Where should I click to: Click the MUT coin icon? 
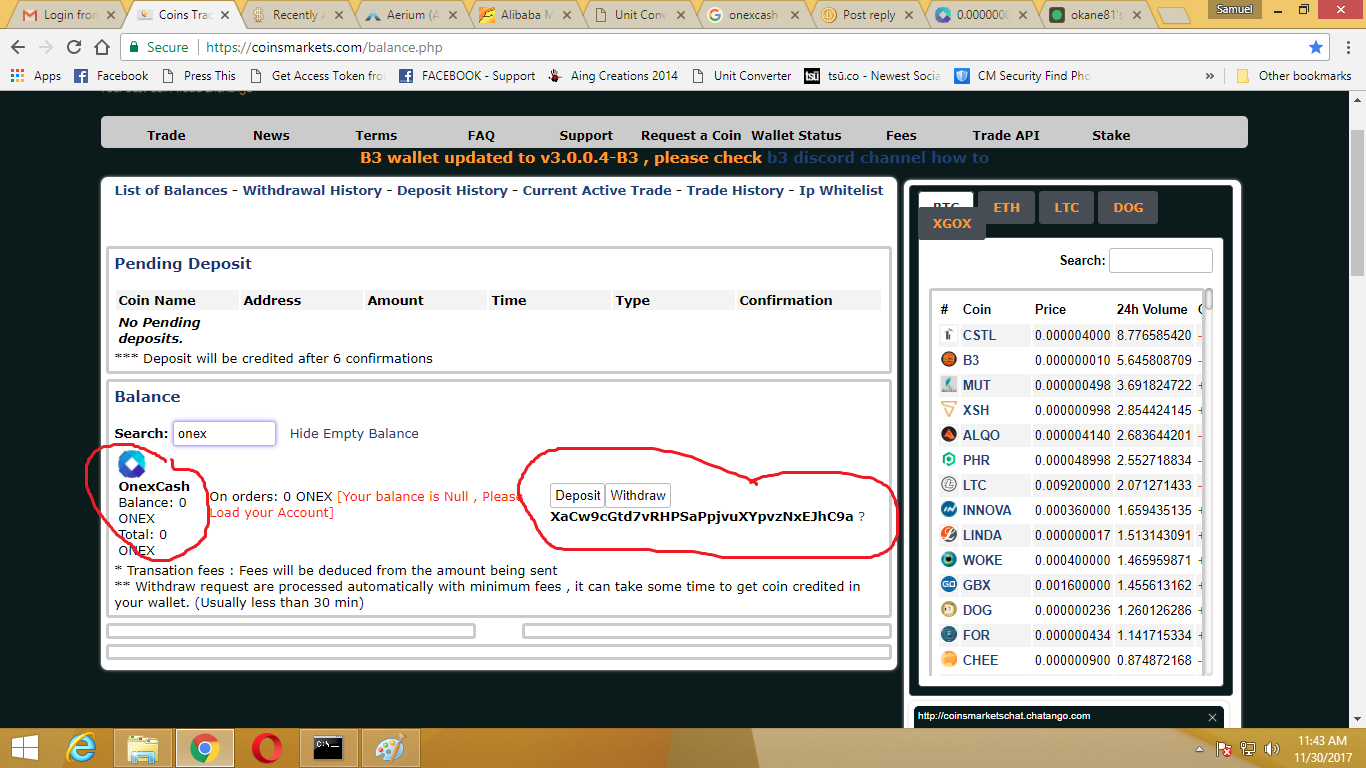click(x=949, y=385)
